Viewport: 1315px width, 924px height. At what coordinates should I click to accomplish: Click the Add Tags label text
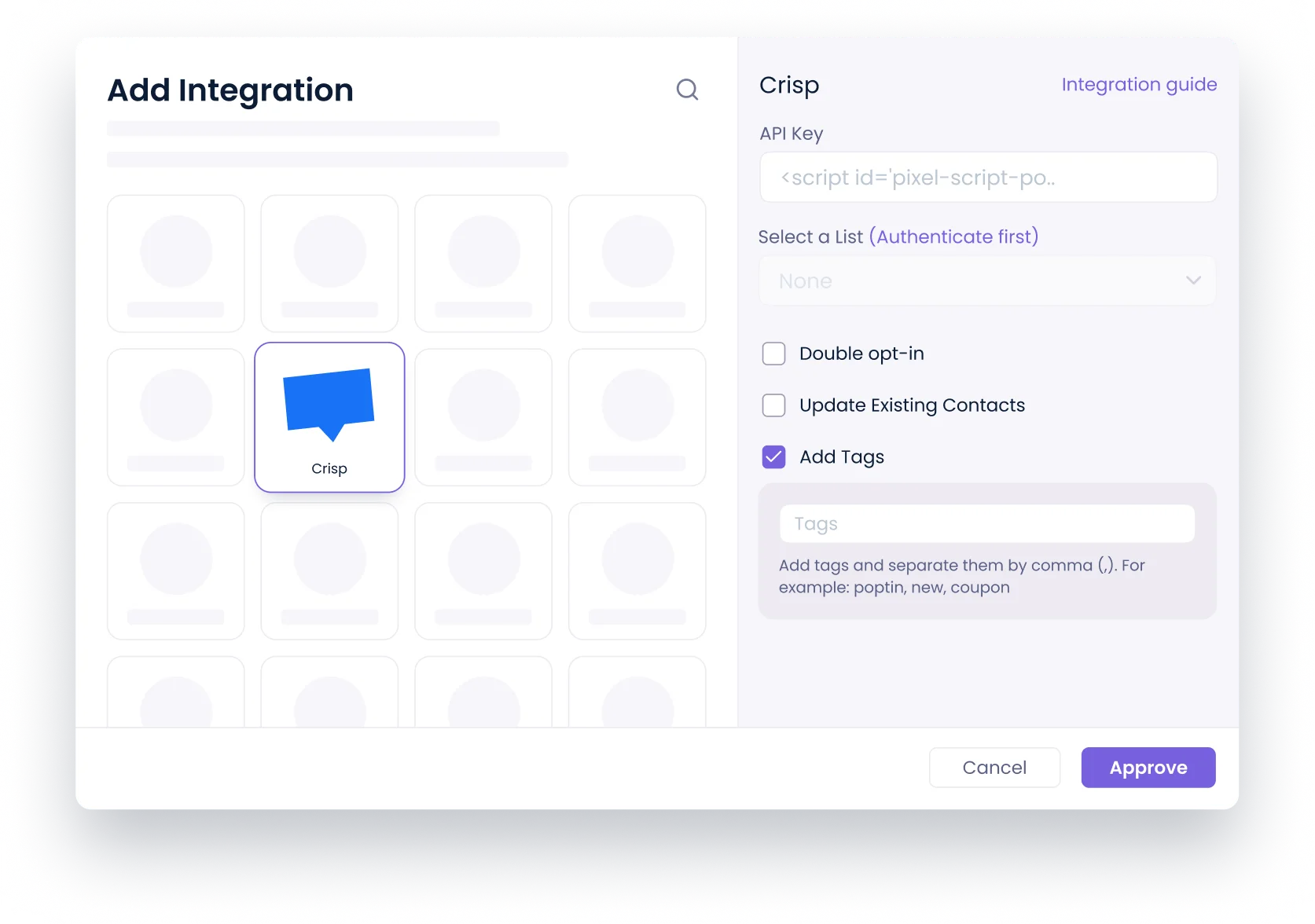point(842,457)
